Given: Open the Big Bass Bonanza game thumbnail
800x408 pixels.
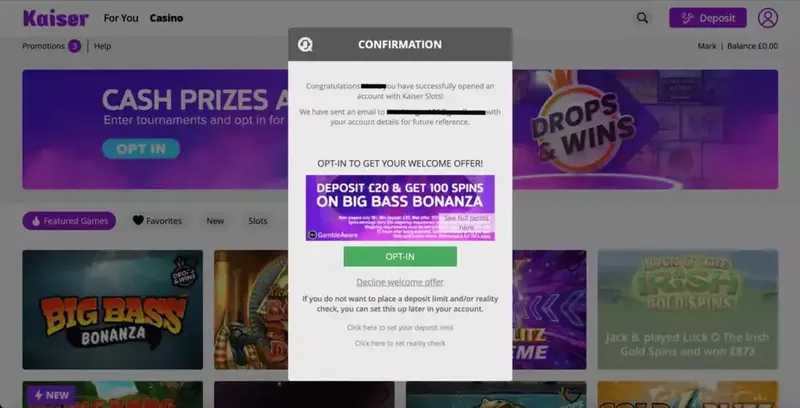Looking at the screenshot, I should (x=113, y=310).
